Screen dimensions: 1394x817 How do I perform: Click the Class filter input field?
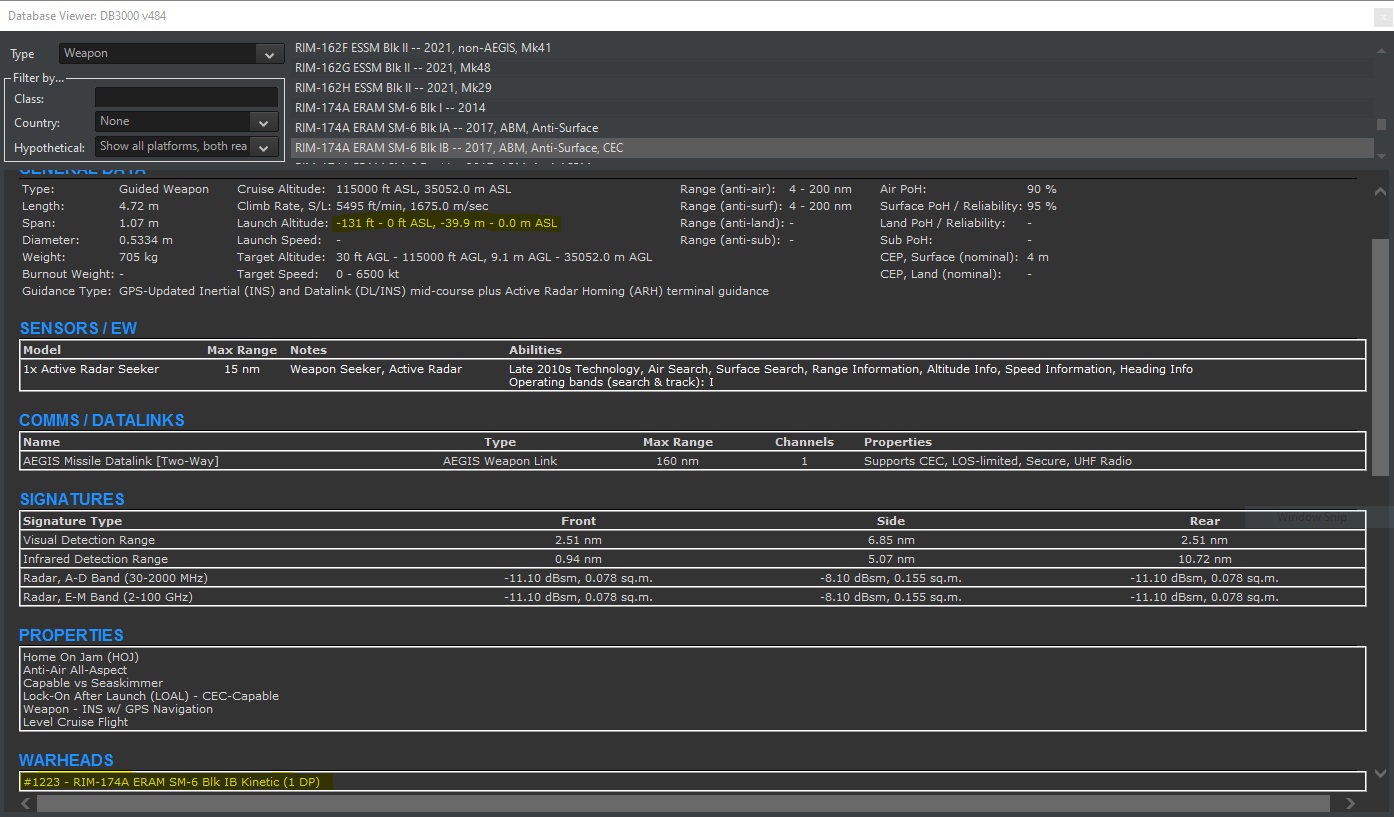click(187, 98)
